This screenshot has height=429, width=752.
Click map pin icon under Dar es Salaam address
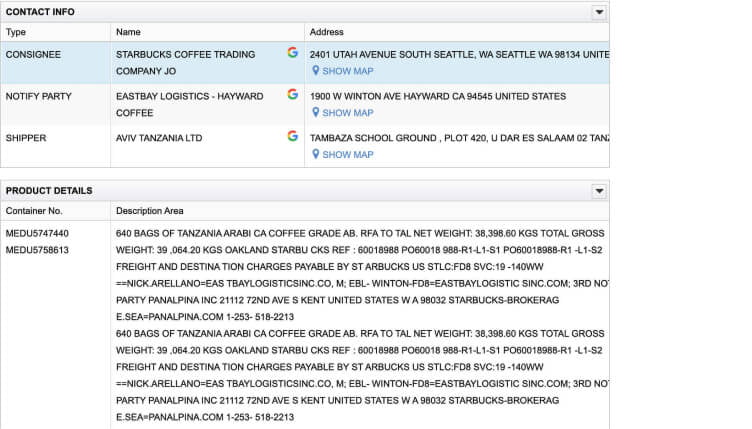click(315, 155)
